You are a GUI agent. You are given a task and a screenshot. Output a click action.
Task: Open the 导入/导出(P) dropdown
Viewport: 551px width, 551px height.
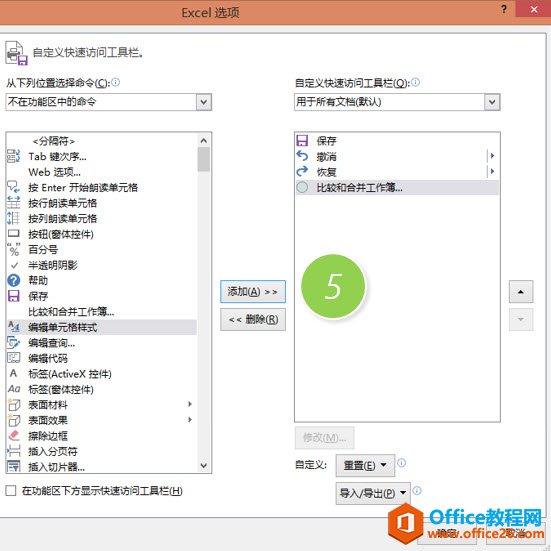pyautogui.click(x=373, y=493)
